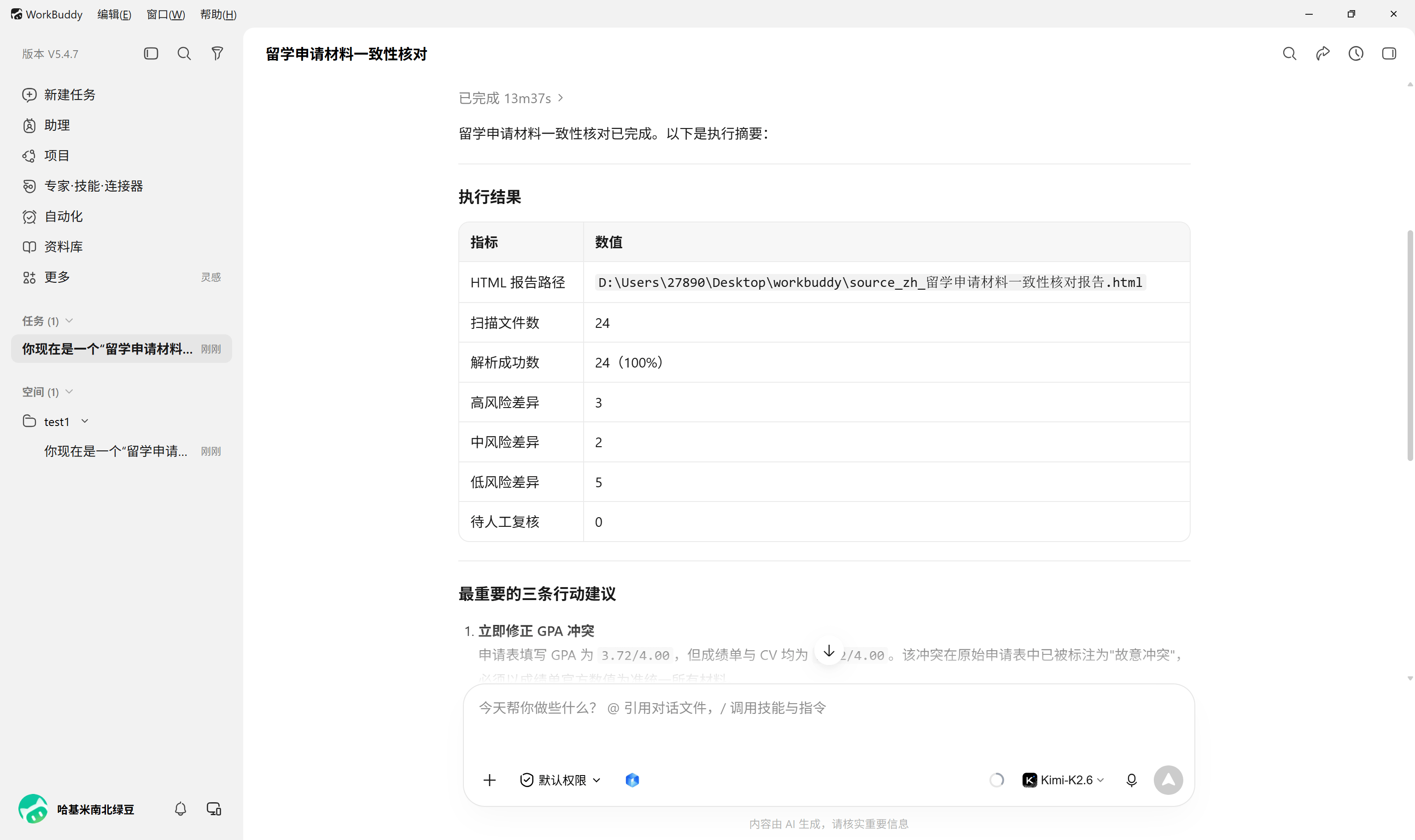The width and height of the screenshot is (1415, 840).
Task: Click the blue hexagon skill icon
Action: click(x=632, y=780)
